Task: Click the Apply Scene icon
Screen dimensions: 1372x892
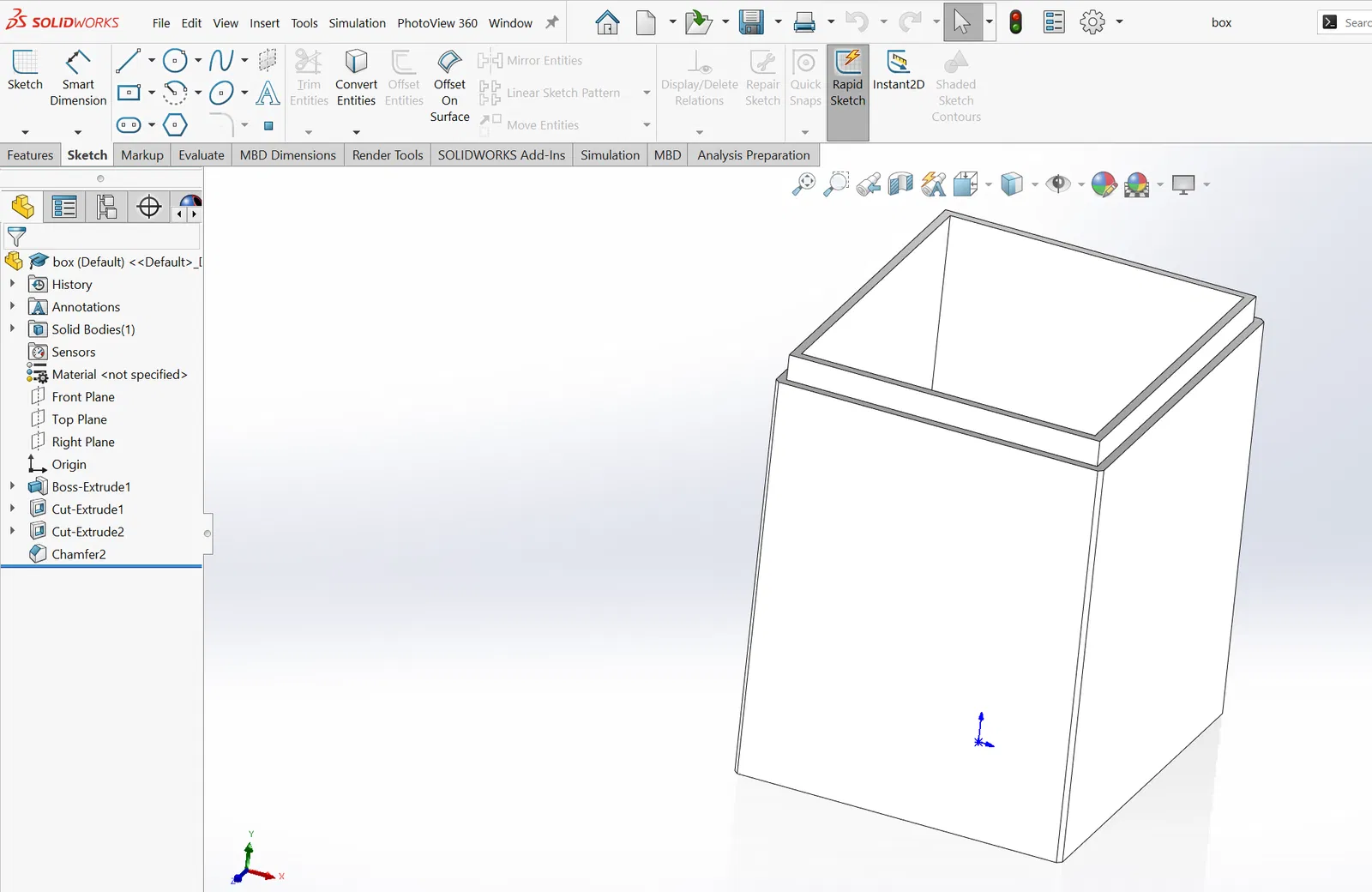Action: click(x=1137, y=184)
